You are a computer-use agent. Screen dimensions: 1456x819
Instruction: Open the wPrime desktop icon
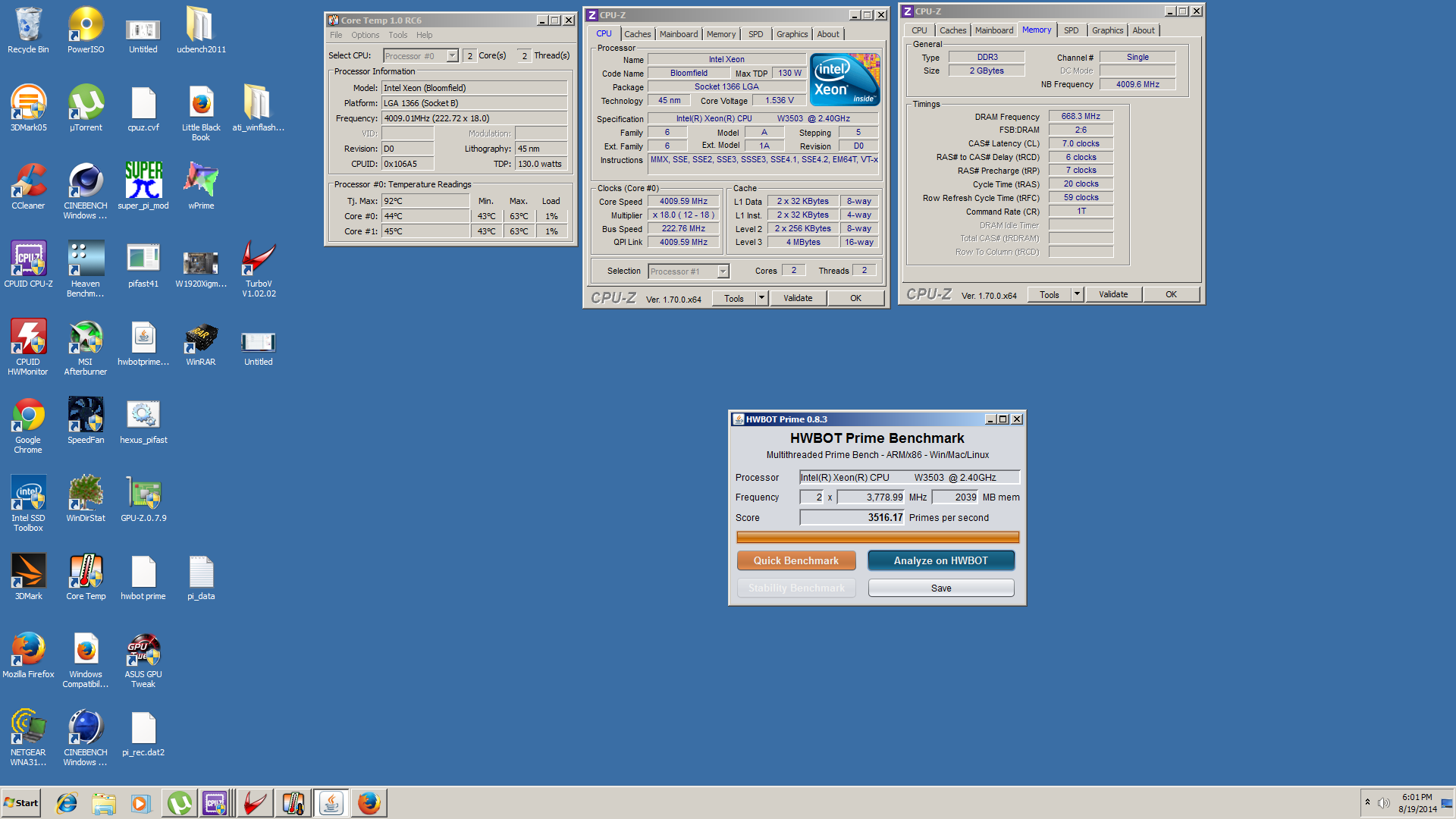click(201, 187)
